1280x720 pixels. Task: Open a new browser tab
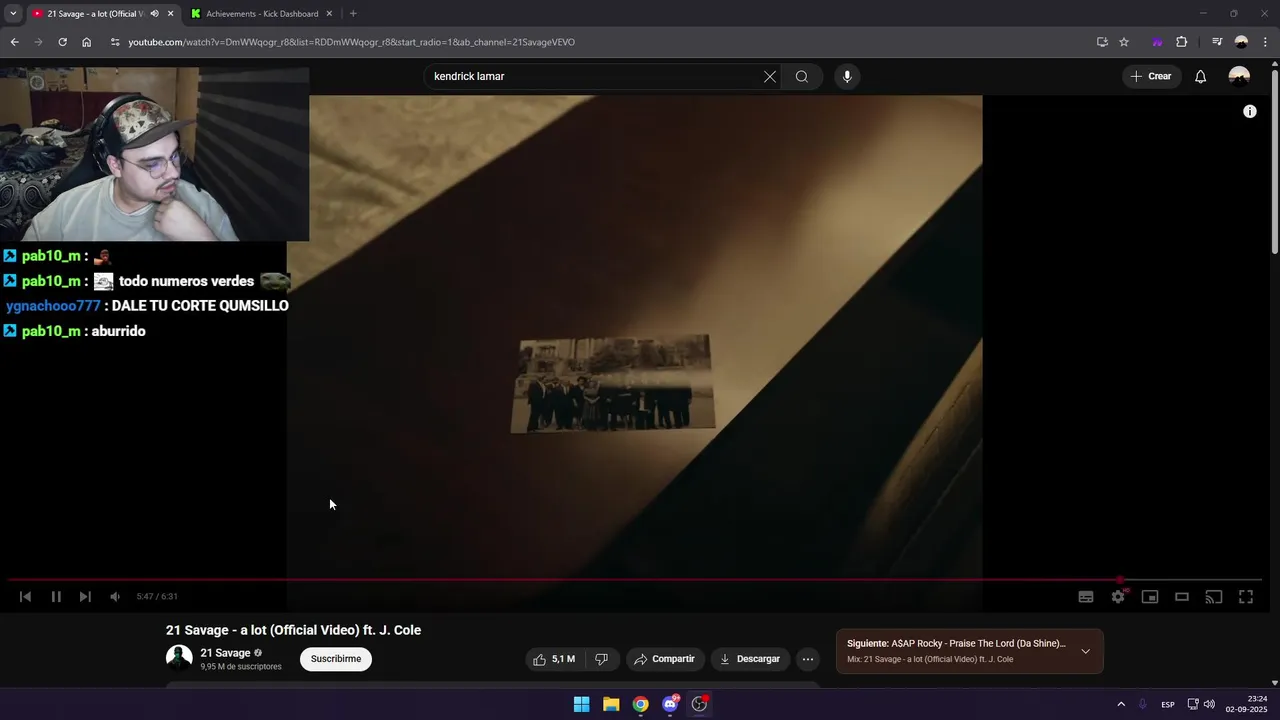[x=353, y=14]
